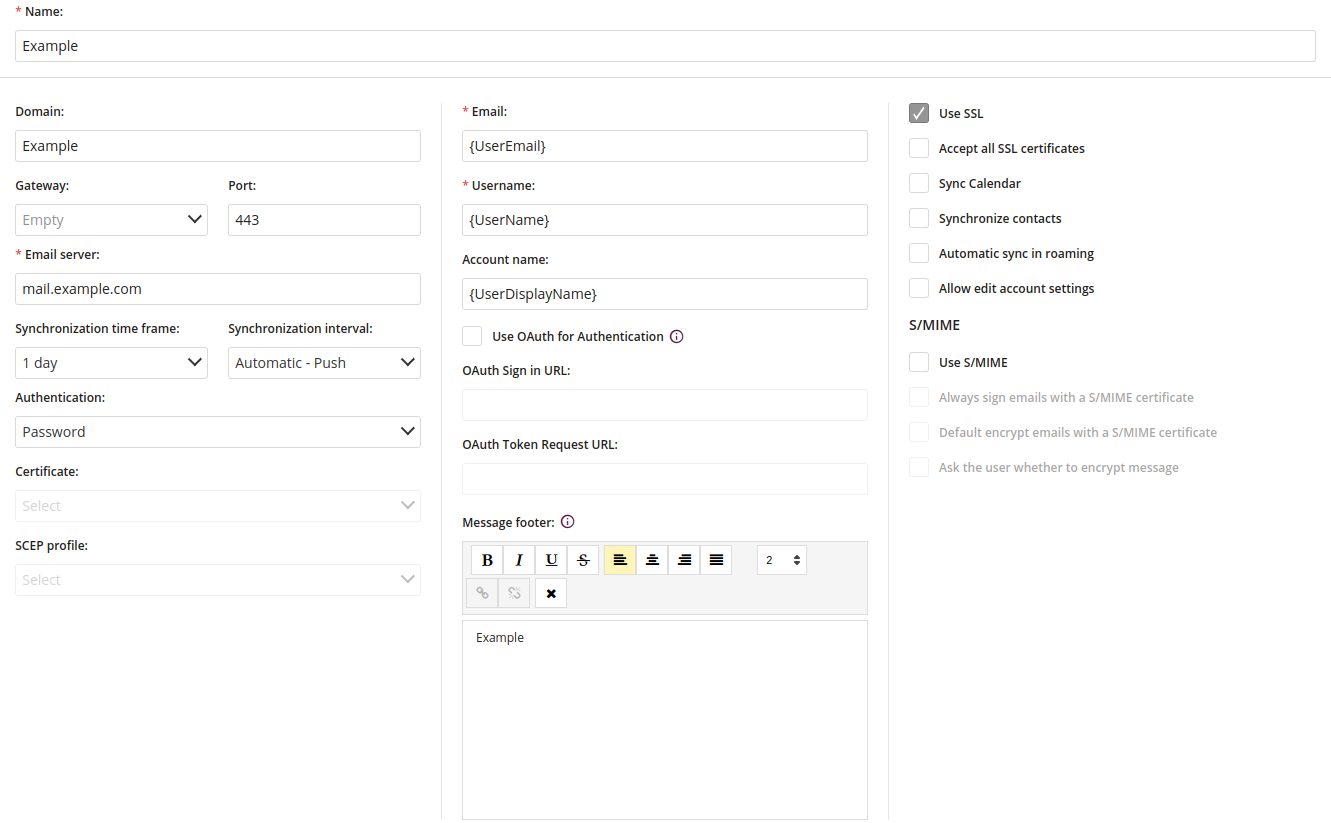Click the insert link icon

click(482, 593)
